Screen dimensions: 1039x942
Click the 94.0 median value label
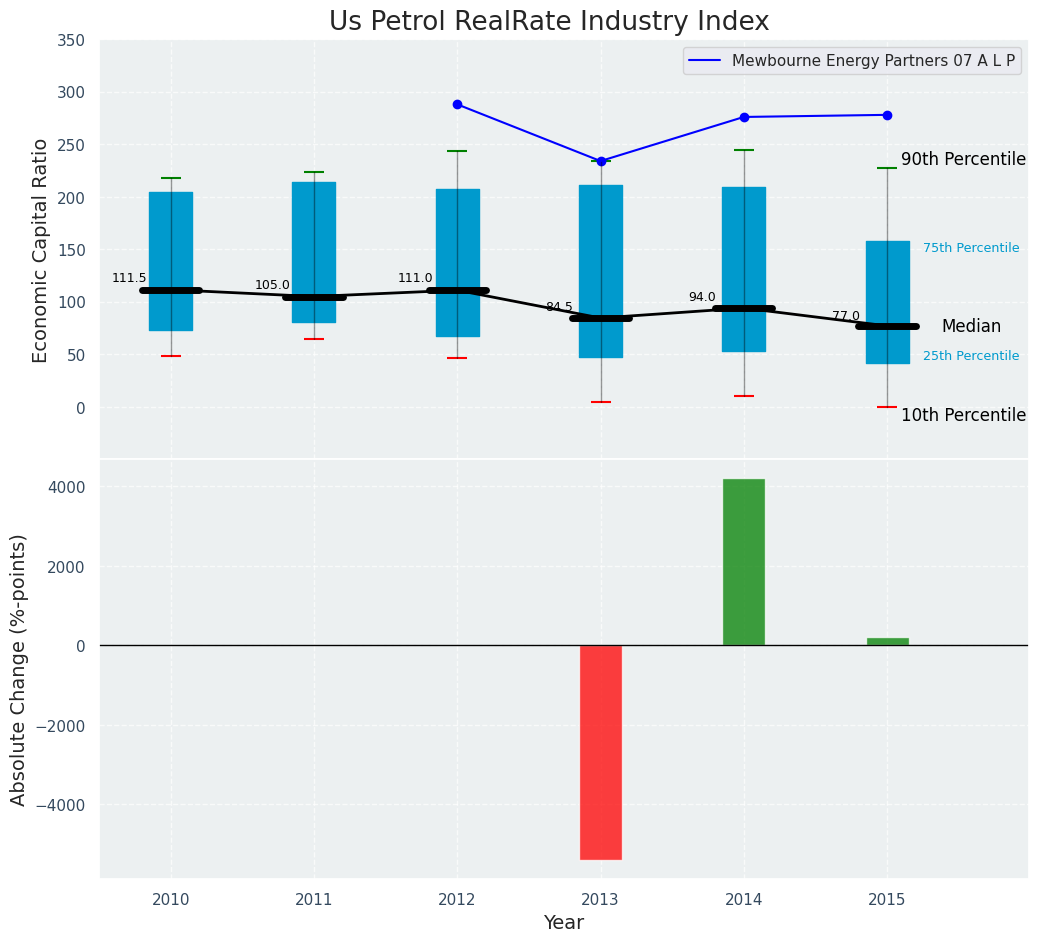click(x=702, y=297)
